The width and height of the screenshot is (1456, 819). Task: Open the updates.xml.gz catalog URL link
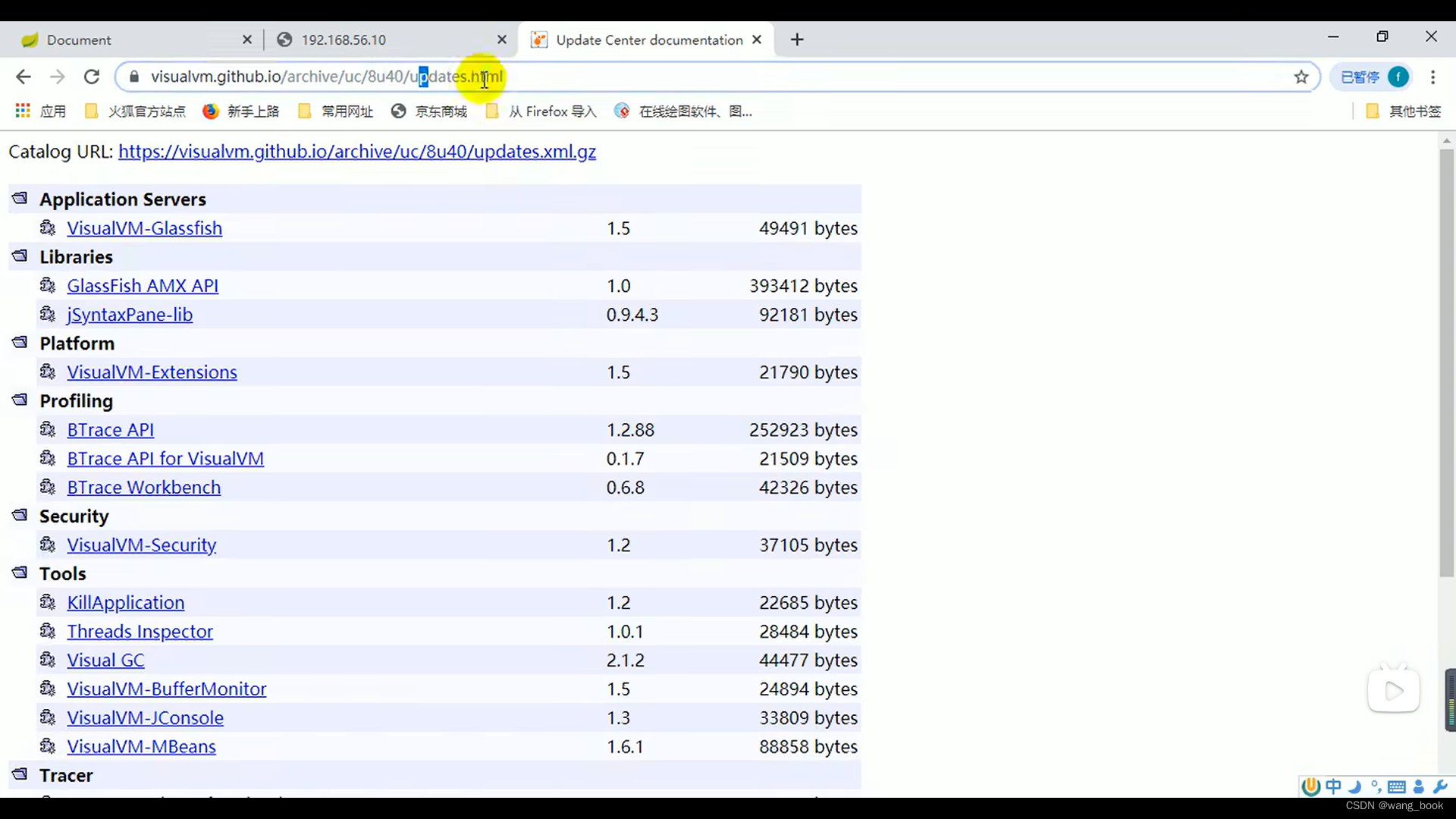357,152
